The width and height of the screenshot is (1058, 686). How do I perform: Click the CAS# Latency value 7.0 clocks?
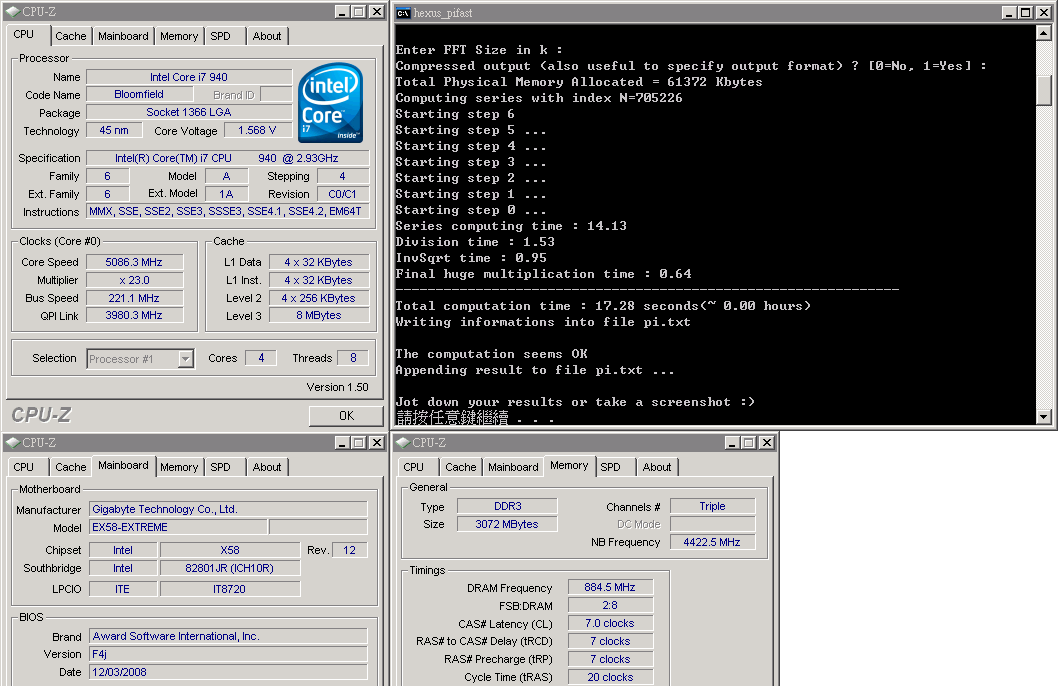tap(611, 623)
